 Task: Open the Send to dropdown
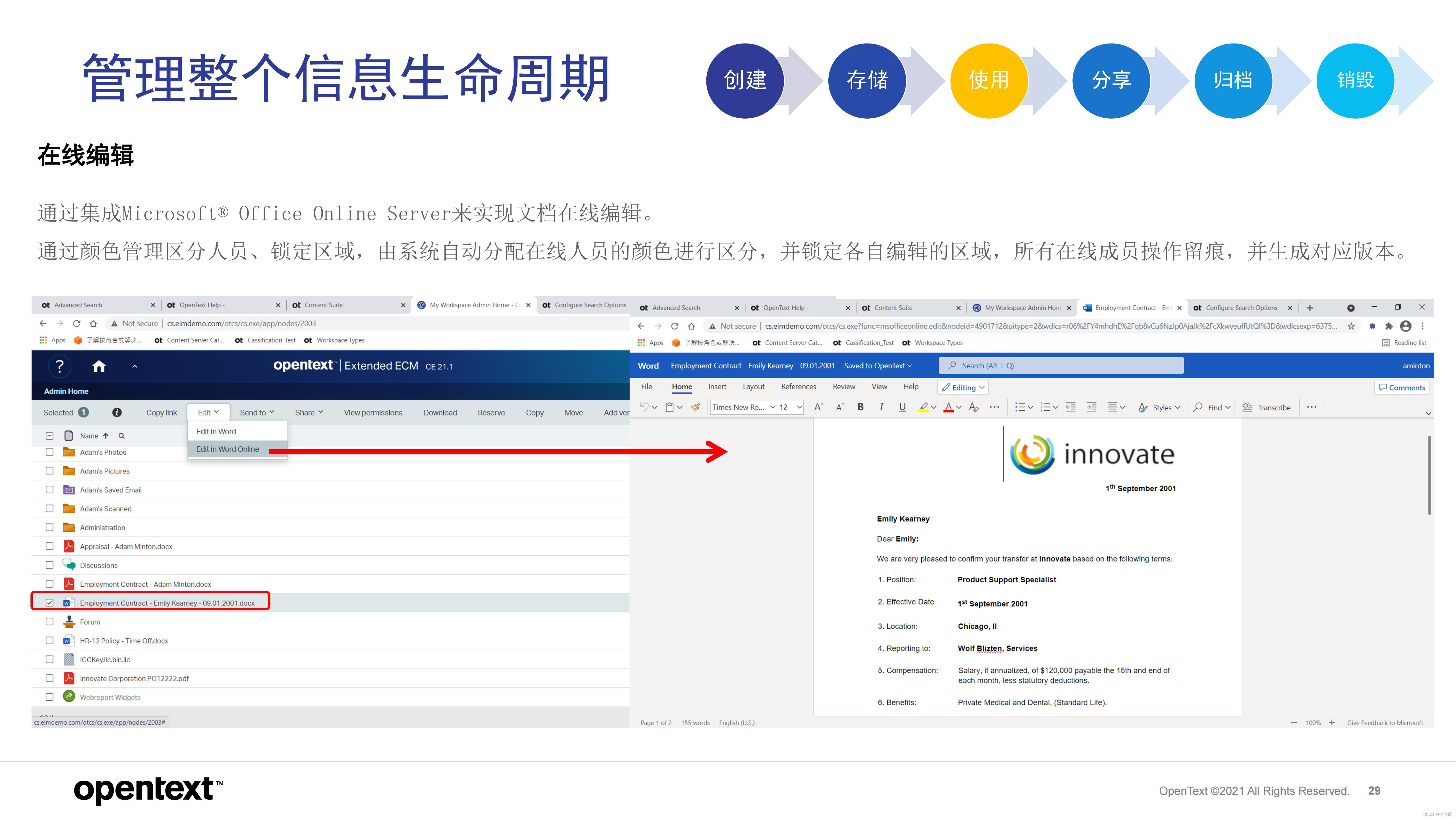point(257,413)
